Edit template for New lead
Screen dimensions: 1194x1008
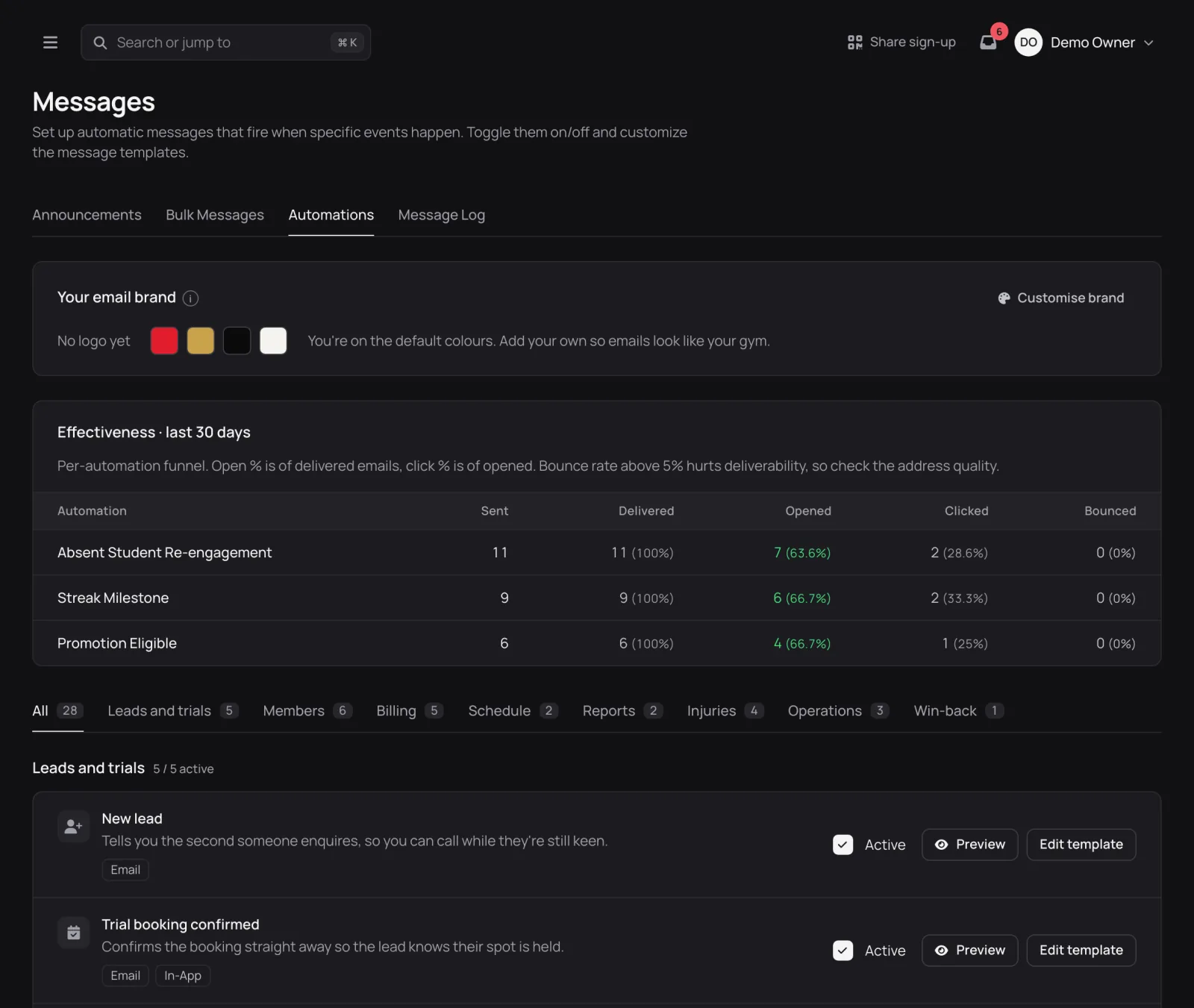pyautogui.click(x=1081, y=845)
